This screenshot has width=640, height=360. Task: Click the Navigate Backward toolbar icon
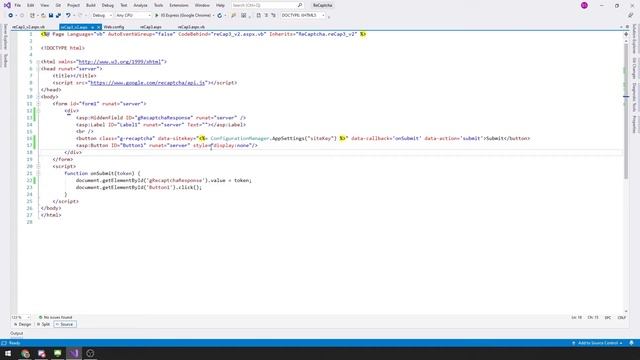pos(11,16)
